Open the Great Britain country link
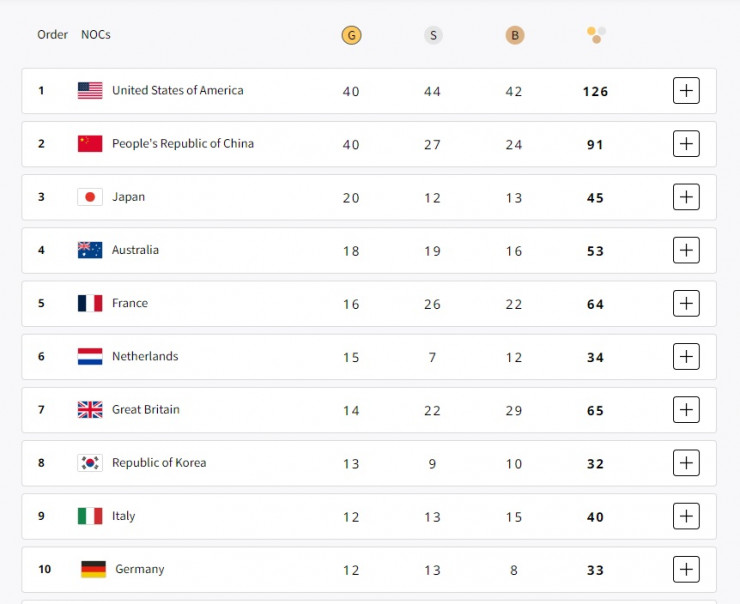This screenshot has height=604, width=740. [146, 410]
